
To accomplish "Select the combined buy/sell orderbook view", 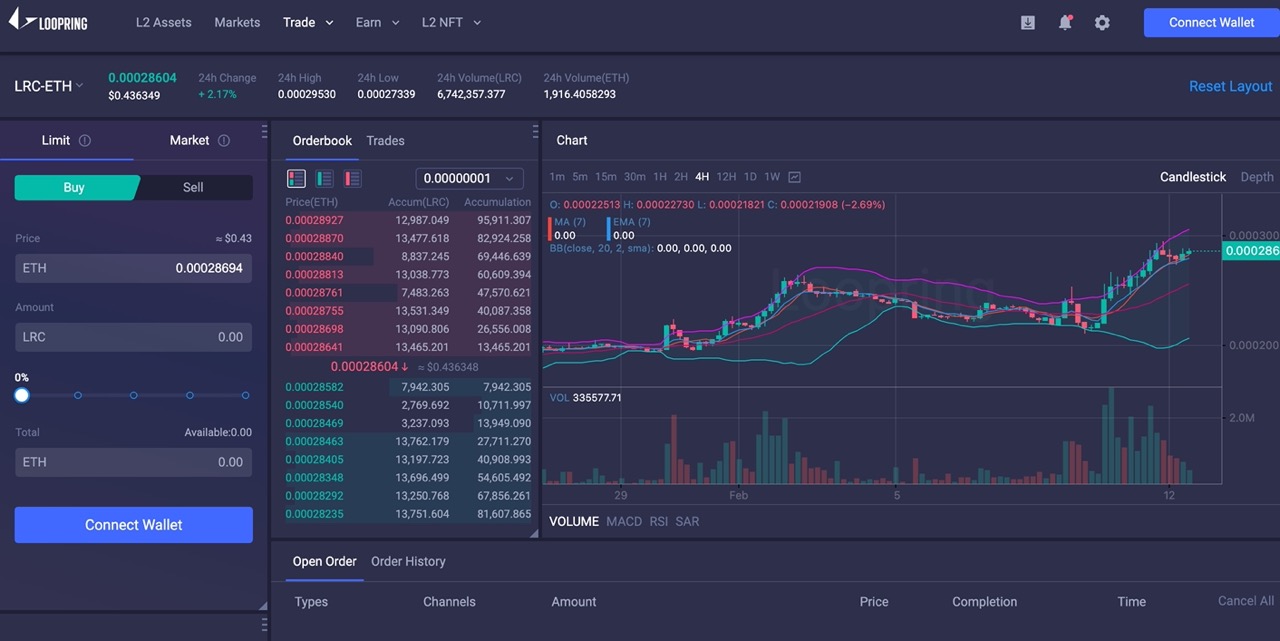I will pyautogui.click(x=296, y=178).
